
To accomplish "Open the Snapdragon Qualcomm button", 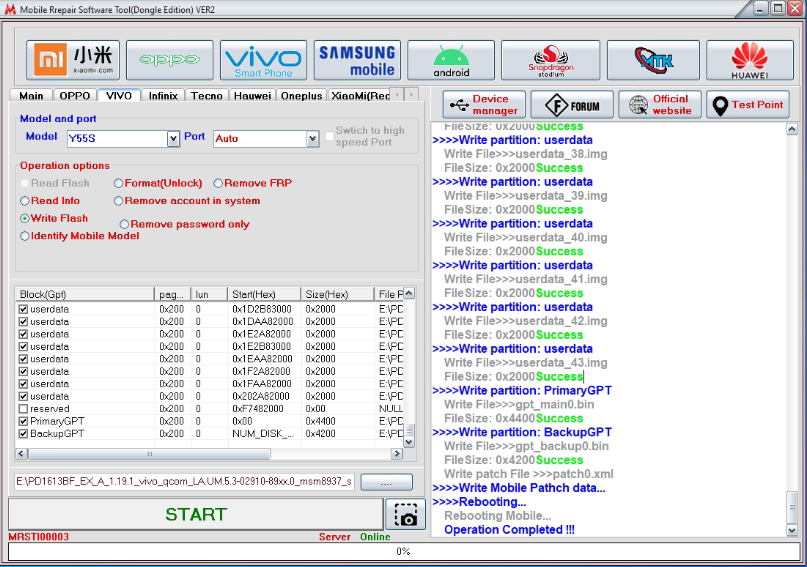I will pyautogui.click(x=550, y=60).
